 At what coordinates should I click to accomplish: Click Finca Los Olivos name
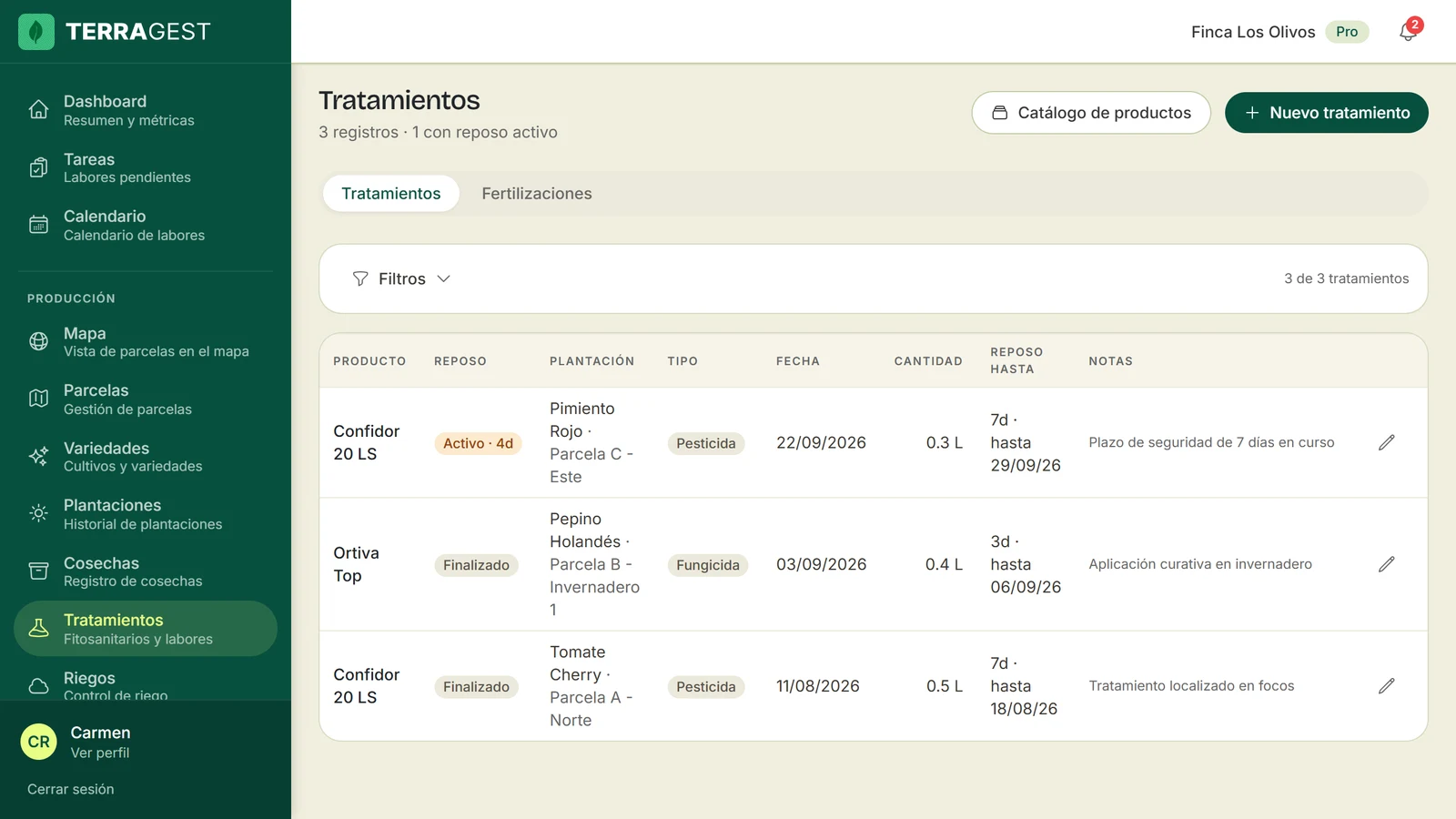tap(1253, 32)
